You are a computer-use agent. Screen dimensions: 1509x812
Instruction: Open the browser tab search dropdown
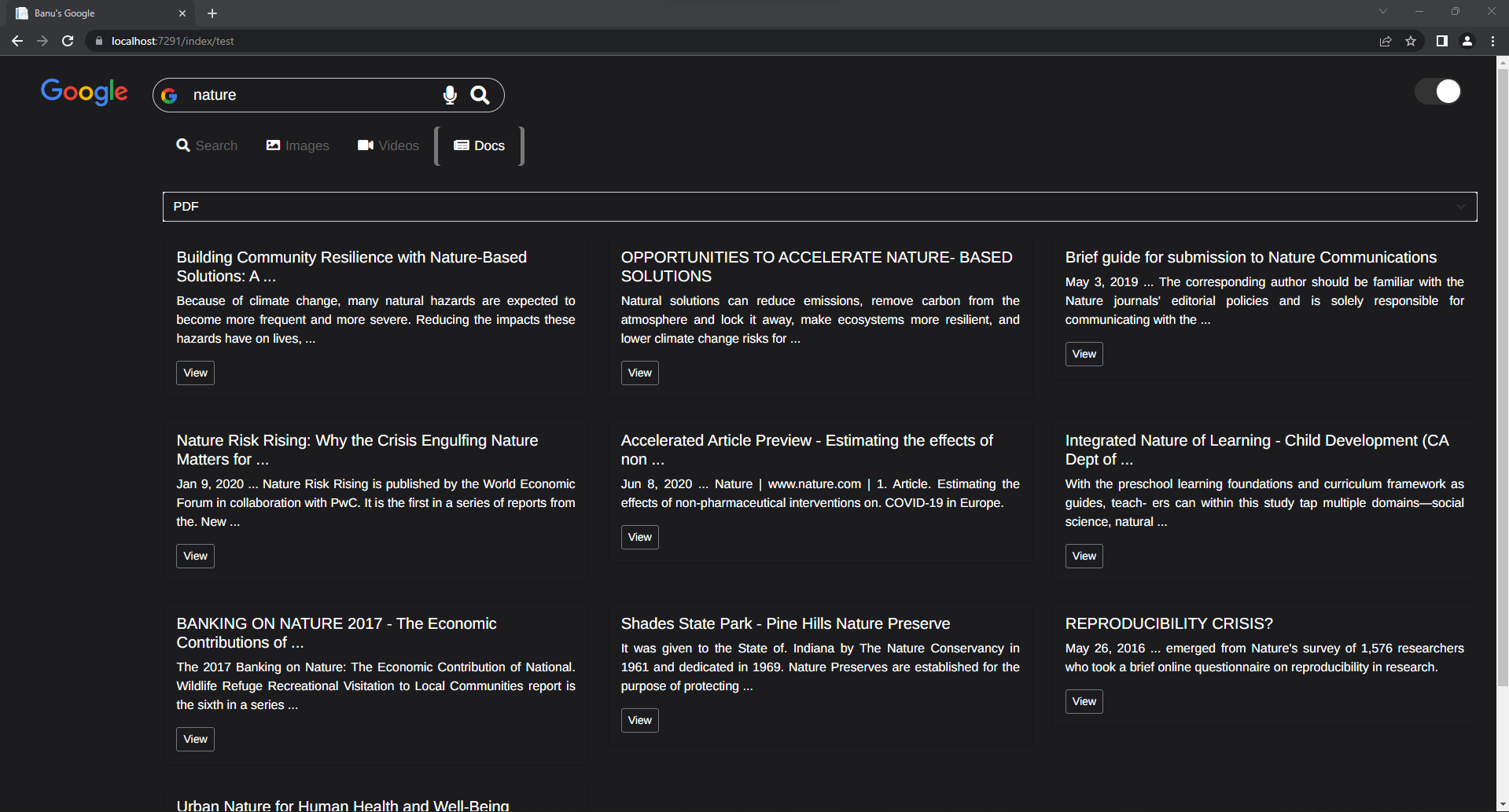coord(1382,11)
